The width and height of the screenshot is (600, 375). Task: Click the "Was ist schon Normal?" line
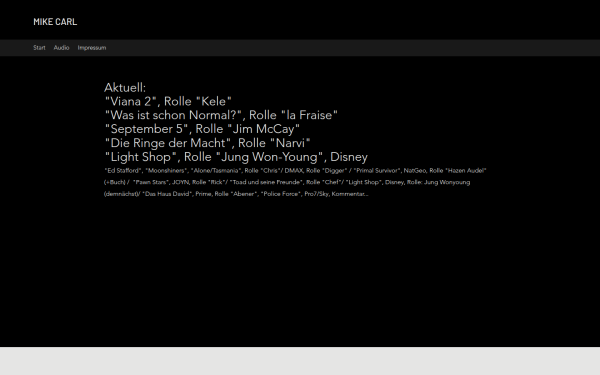pyautogui.click(x=221, y=115)
